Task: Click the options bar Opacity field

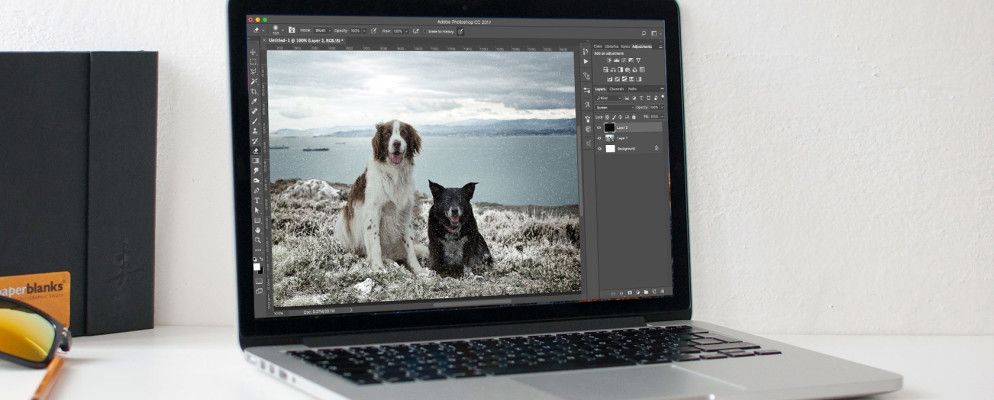Action: [356, 31]
